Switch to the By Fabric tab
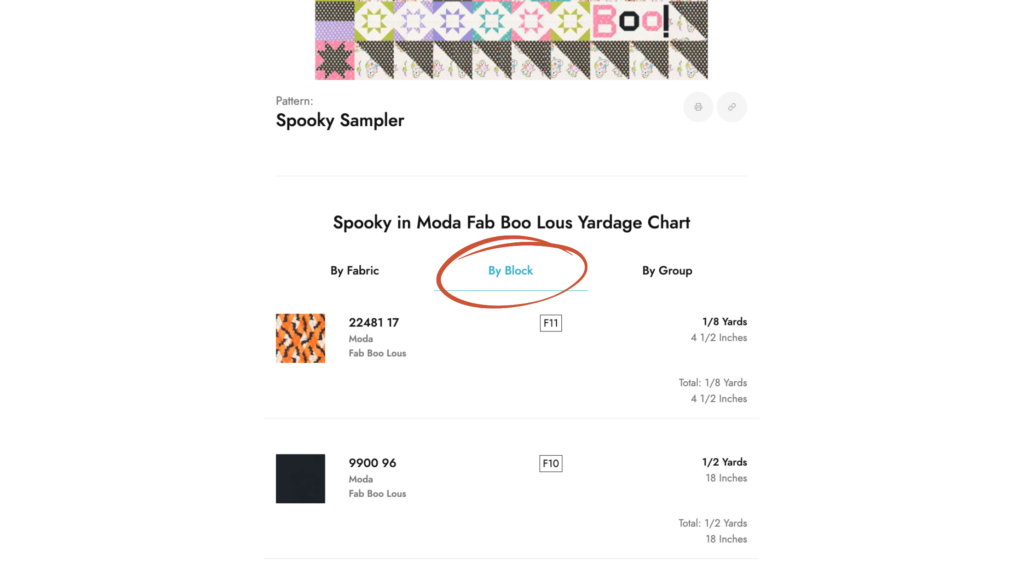Viewport: 1024px width, 576px height. pyautogui.click(x=354, y=270)
